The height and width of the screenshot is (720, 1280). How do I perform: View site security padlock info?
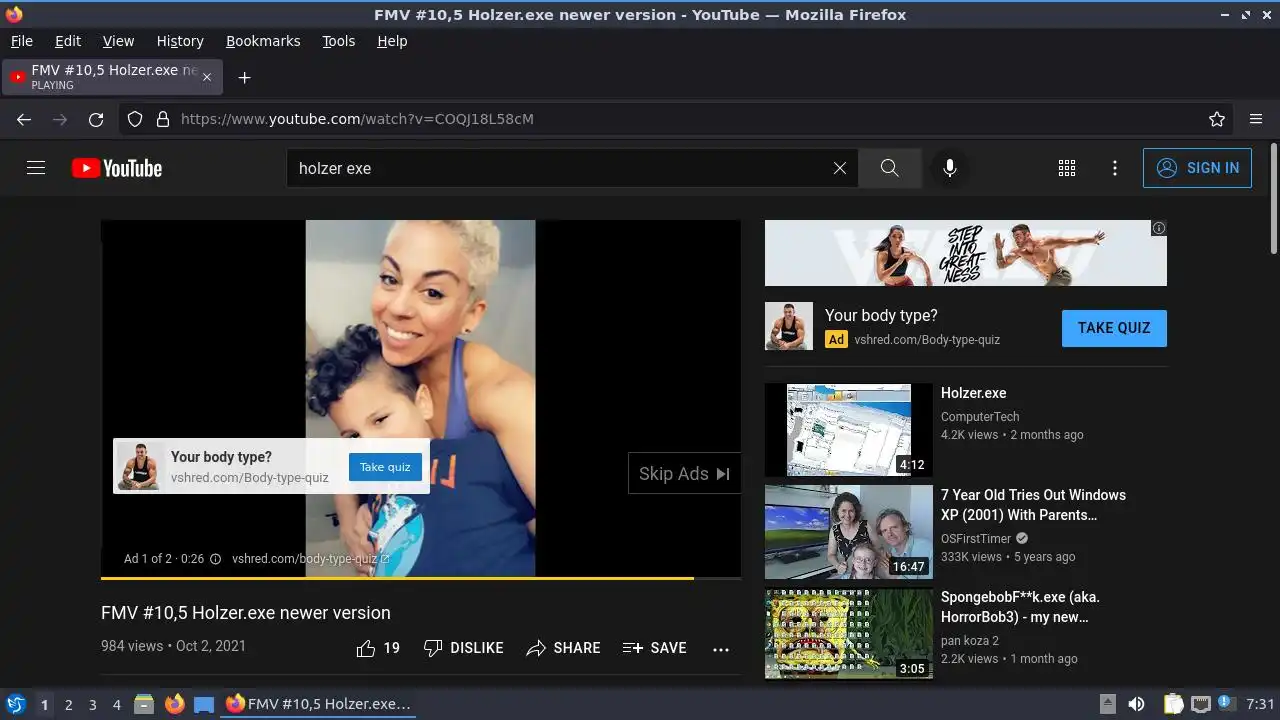pyautogui.click(x=163, y=119)
